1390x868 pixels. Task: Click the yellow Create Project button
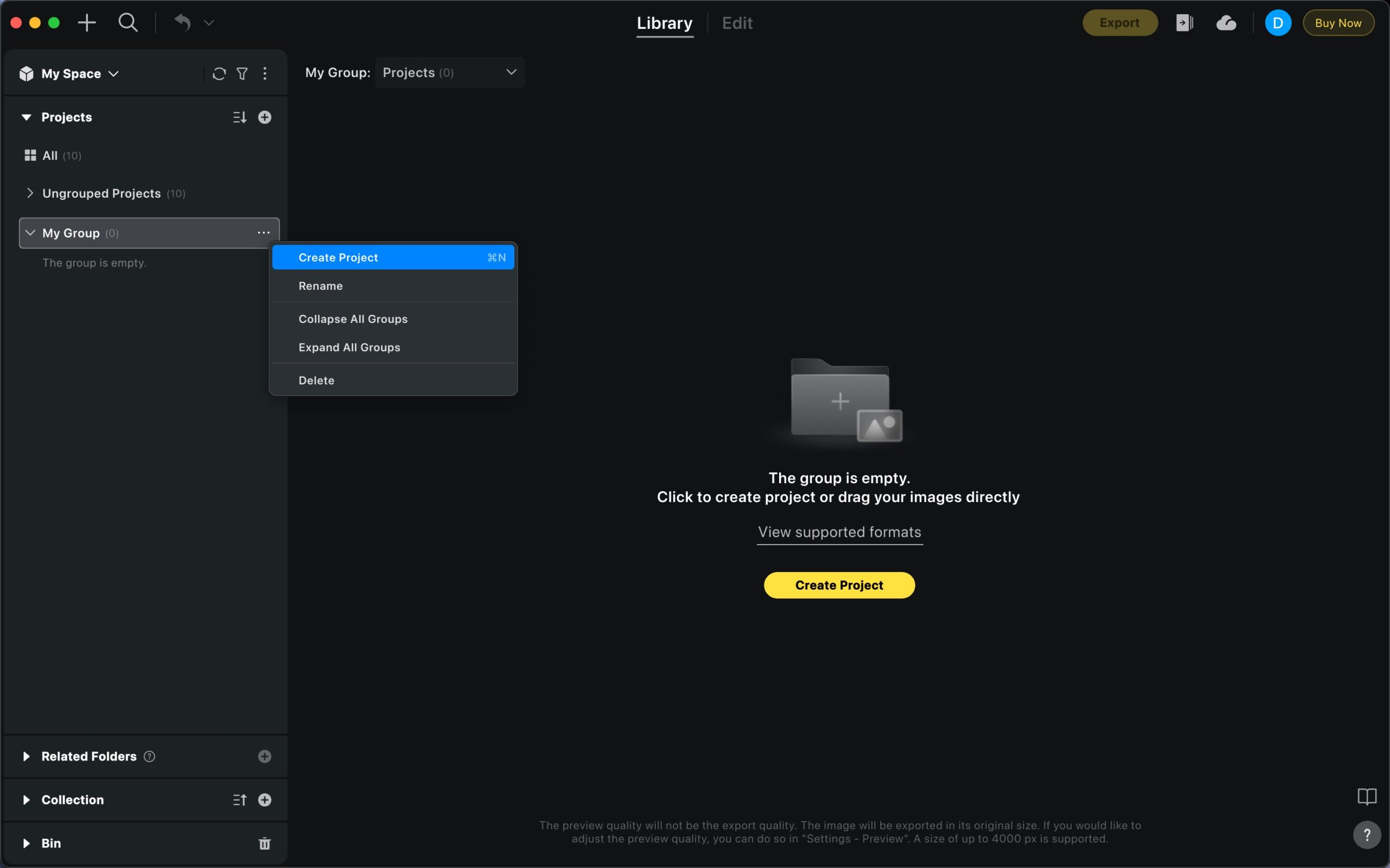[x=839, y=585]
